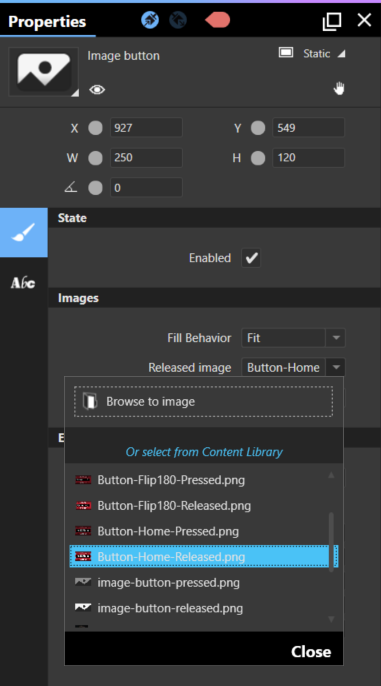Viewport: 381px width, 686px height.
Task: Uncheck the Enabled checkbox
Action: 251,258
